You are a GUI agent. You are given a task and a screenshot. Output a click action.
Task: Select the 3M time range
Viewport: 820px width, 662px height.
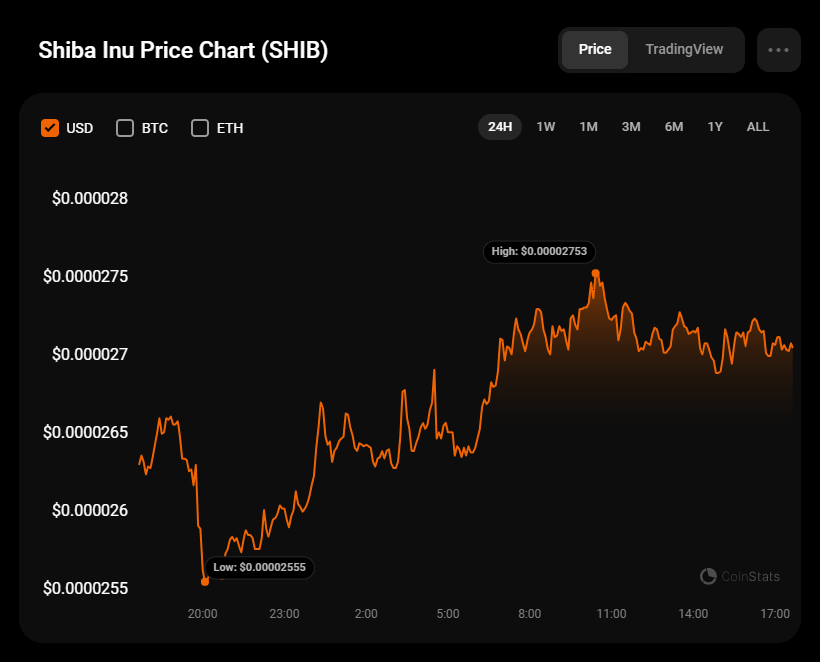click(631, 127)
